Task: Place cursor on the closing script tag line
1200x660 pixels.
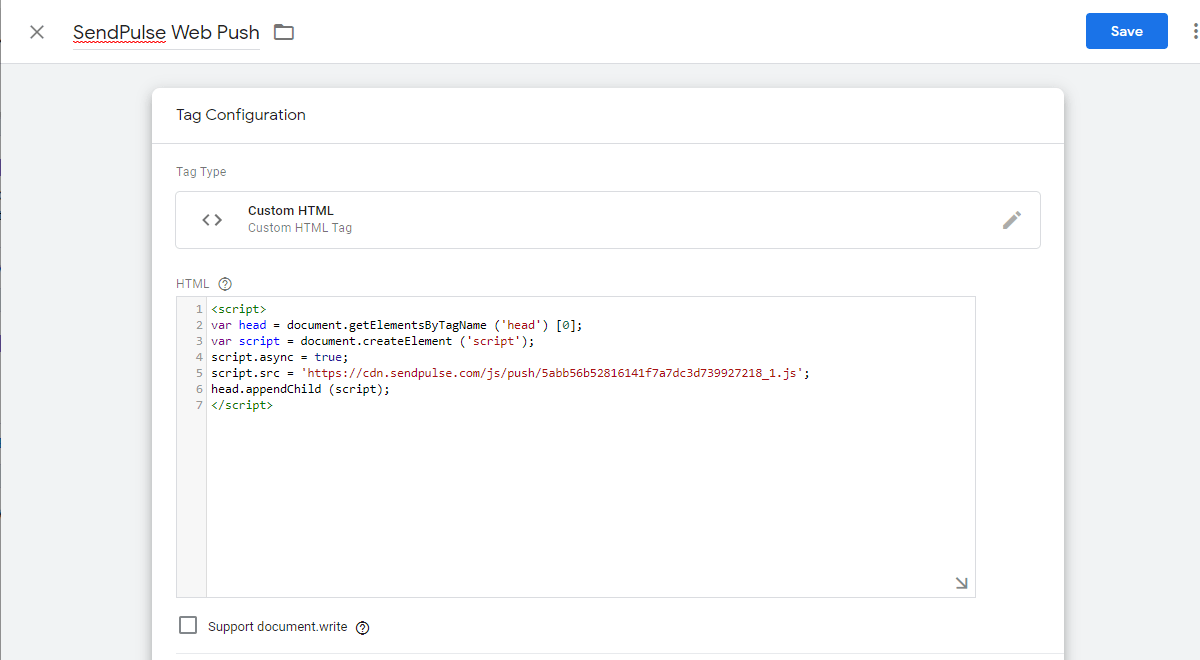Action: point(242,405)
